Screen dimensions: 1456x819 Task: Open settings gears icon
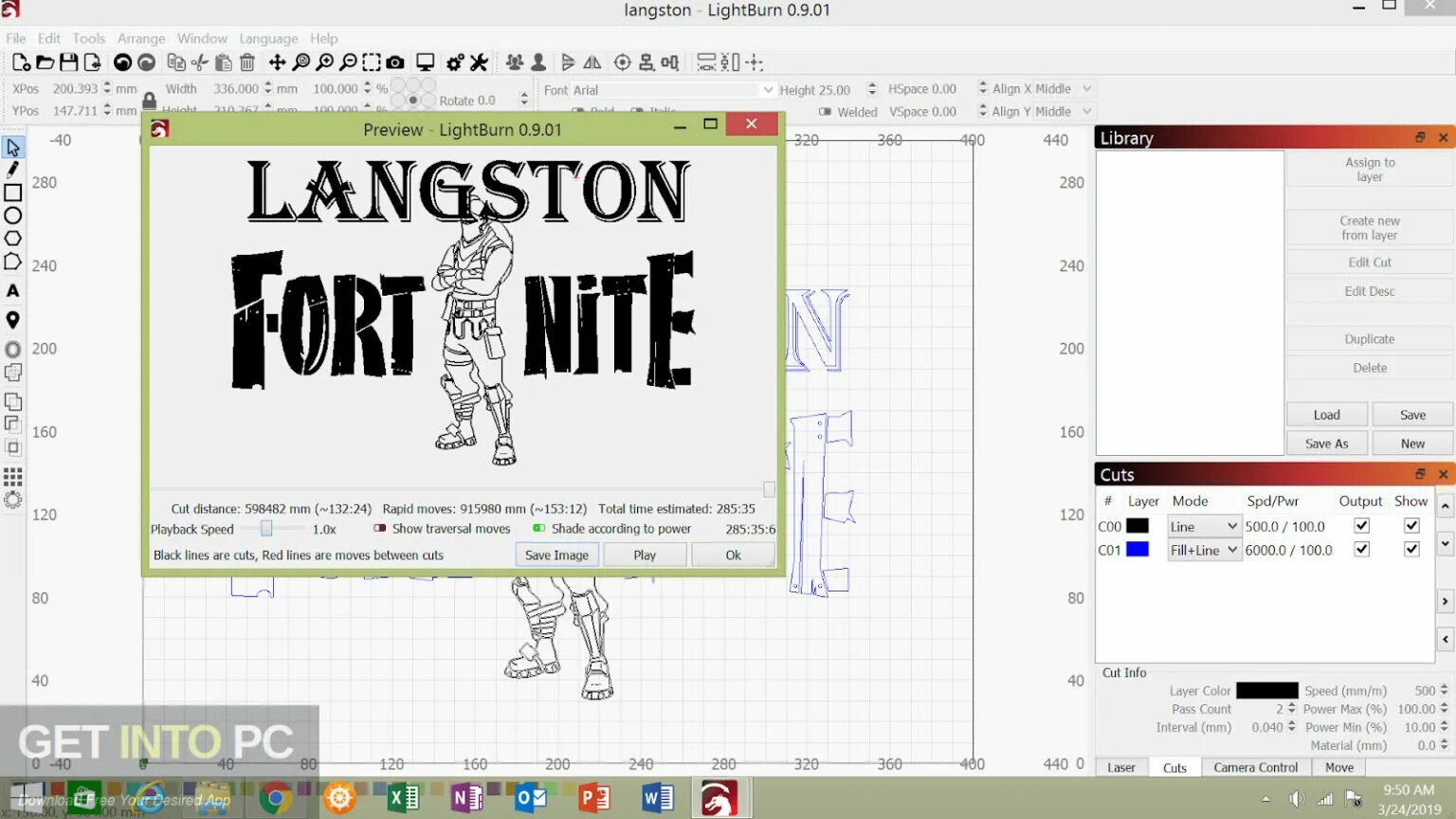click(x=455, y=63)
